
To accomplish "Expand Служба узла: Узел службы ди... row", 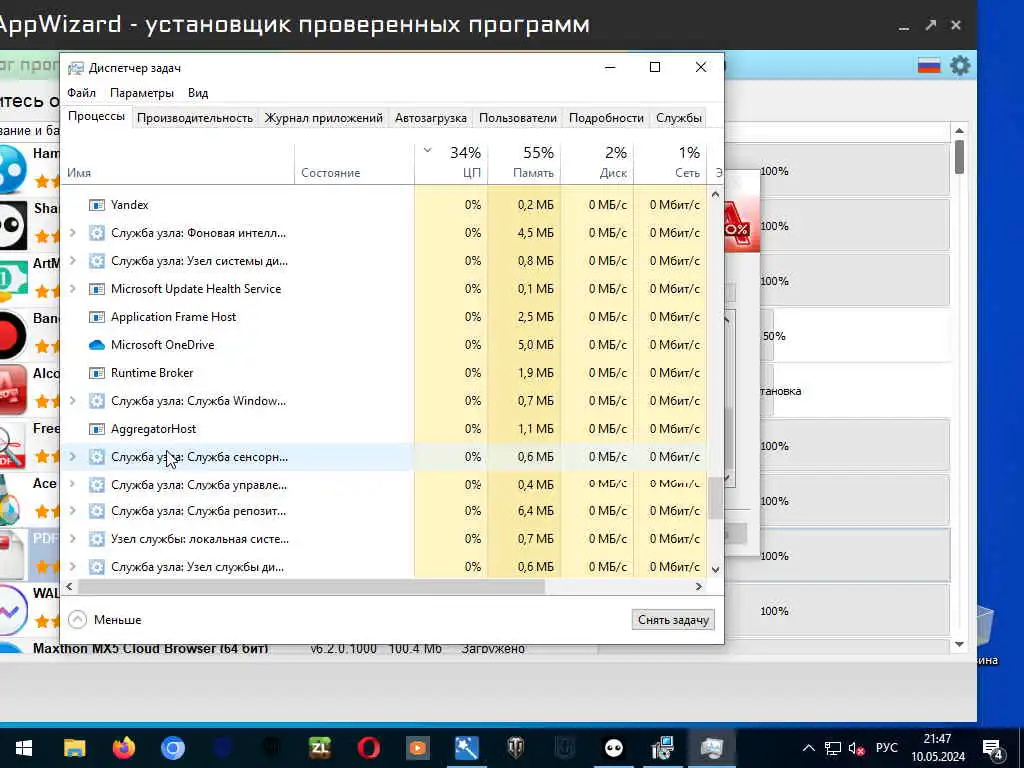I will pyautogui.click(x=73, y=567).
